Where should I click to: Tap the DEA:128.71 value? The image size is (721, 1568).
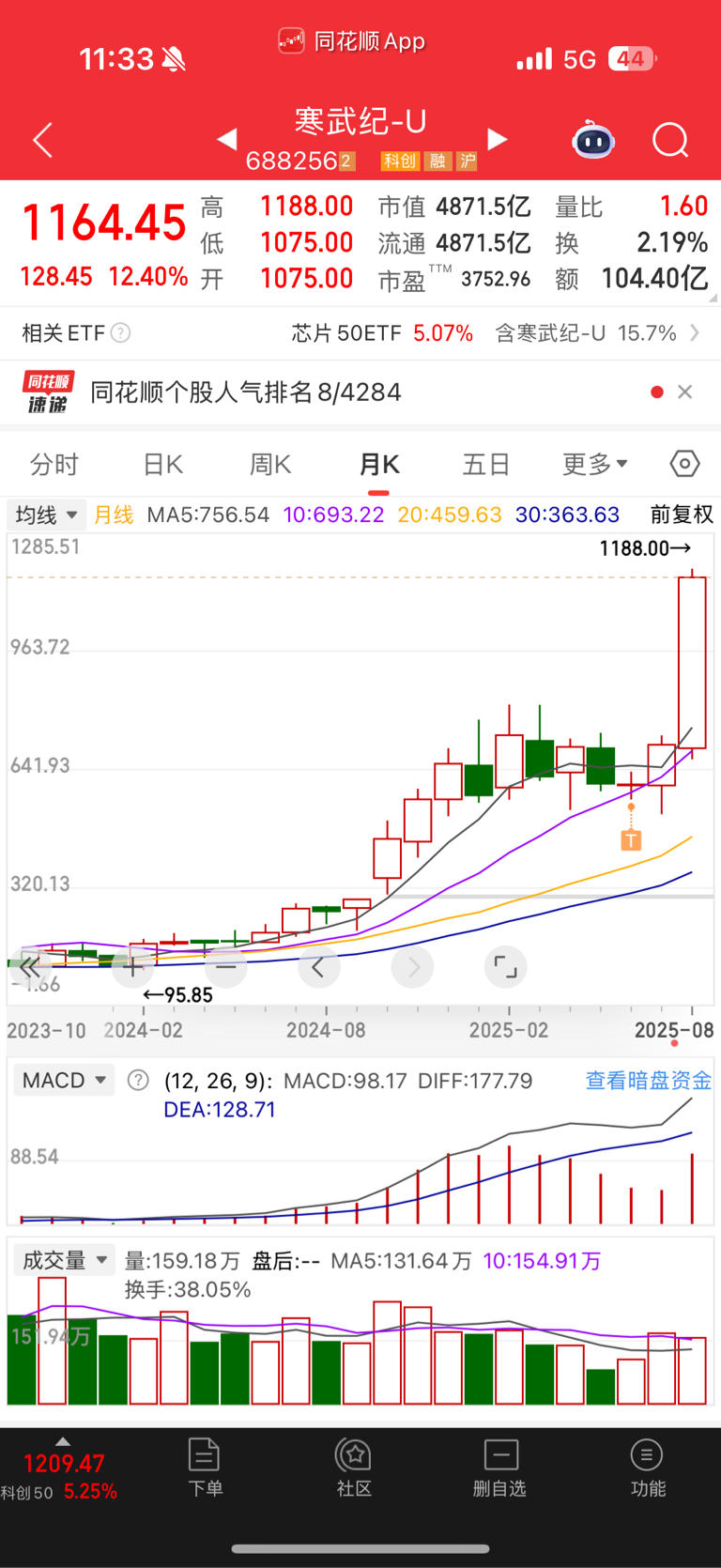click(220, 1109)
